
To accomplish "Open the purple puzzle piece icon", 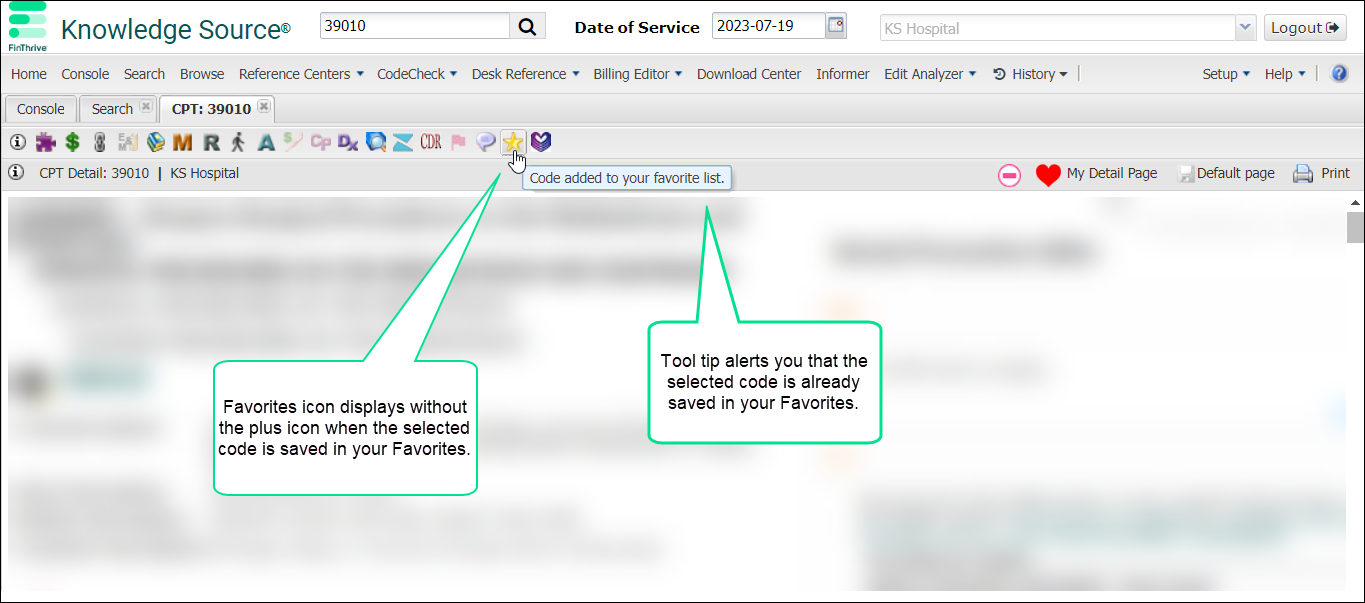I will click(x=45, y=143).
